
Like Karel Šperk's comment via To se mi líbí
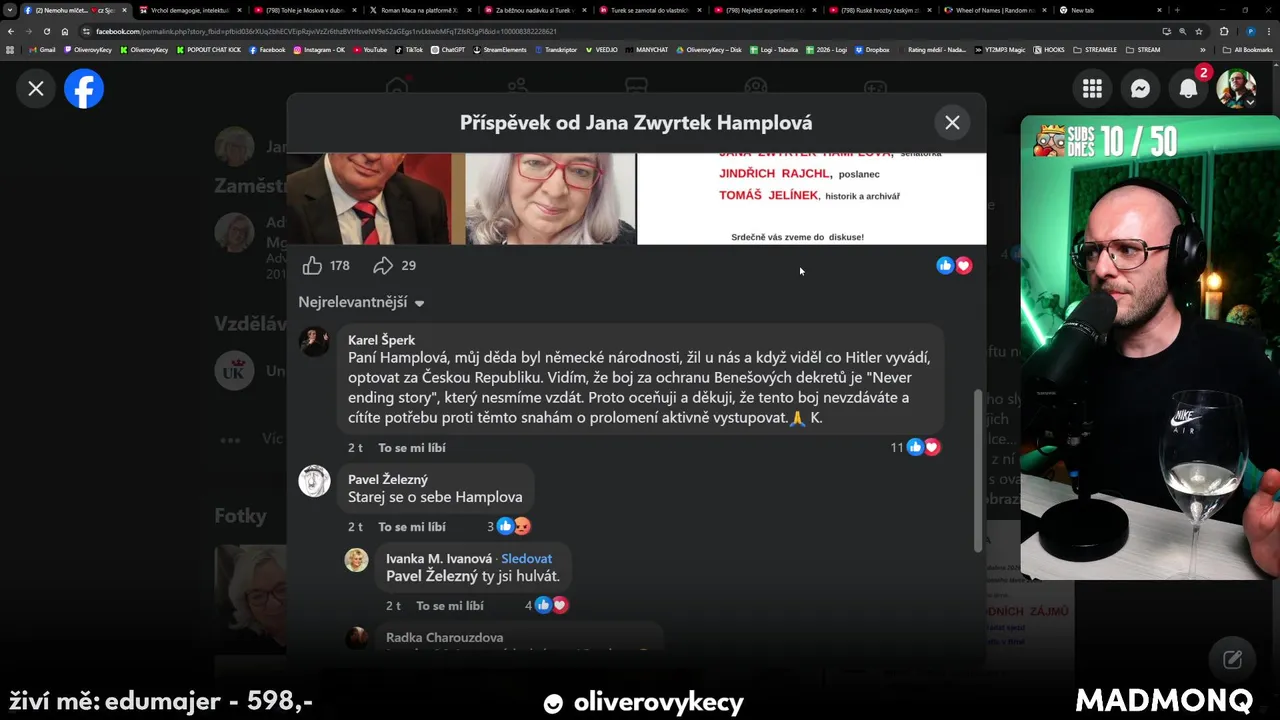pyautogui.click(x=412, y=447)
